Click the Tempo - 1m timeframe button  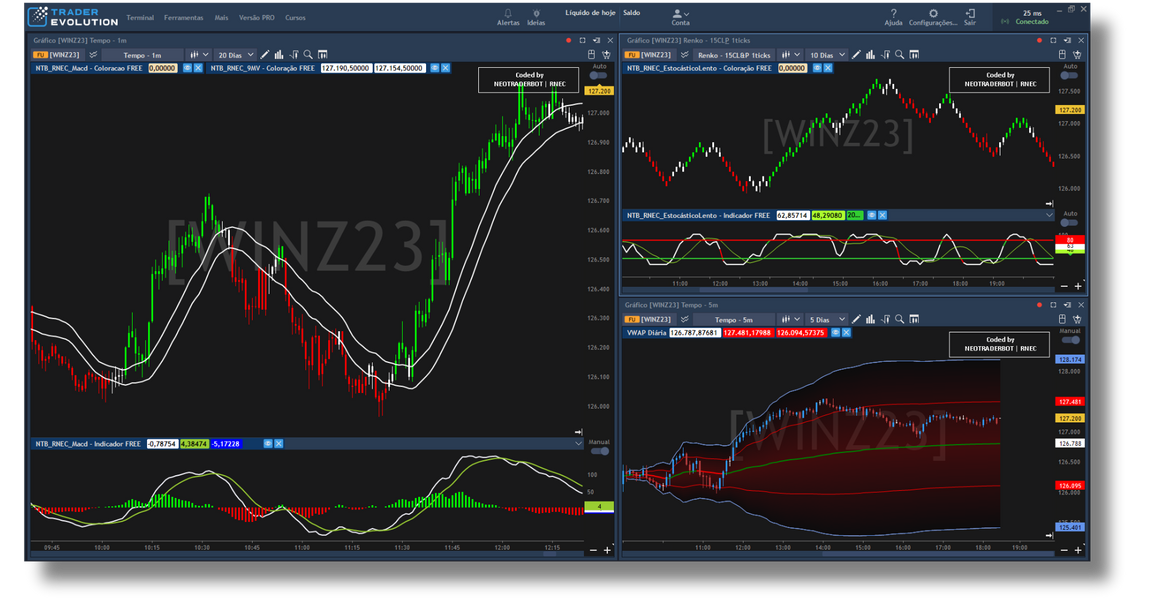142,55
